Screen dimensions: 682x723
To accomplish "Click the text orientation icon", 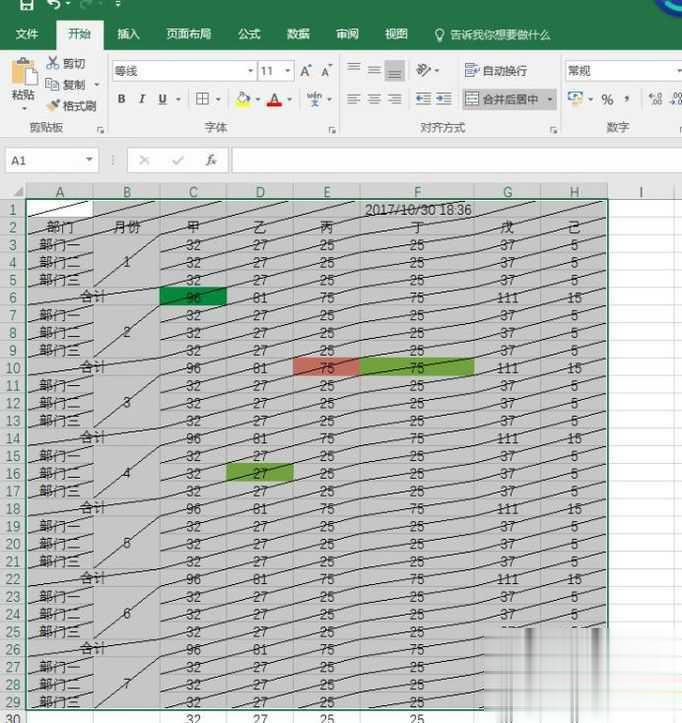I will pyautogui.click(x=423, y=71).
